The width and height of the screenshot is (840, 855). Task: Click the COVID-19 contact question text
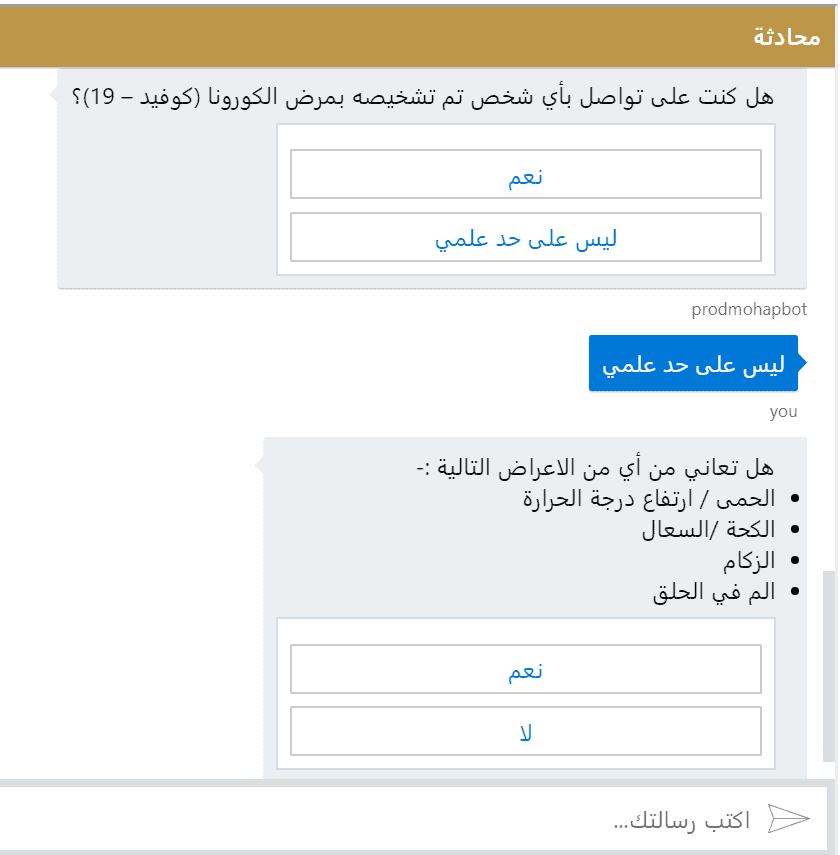click(x=422, y=98)
